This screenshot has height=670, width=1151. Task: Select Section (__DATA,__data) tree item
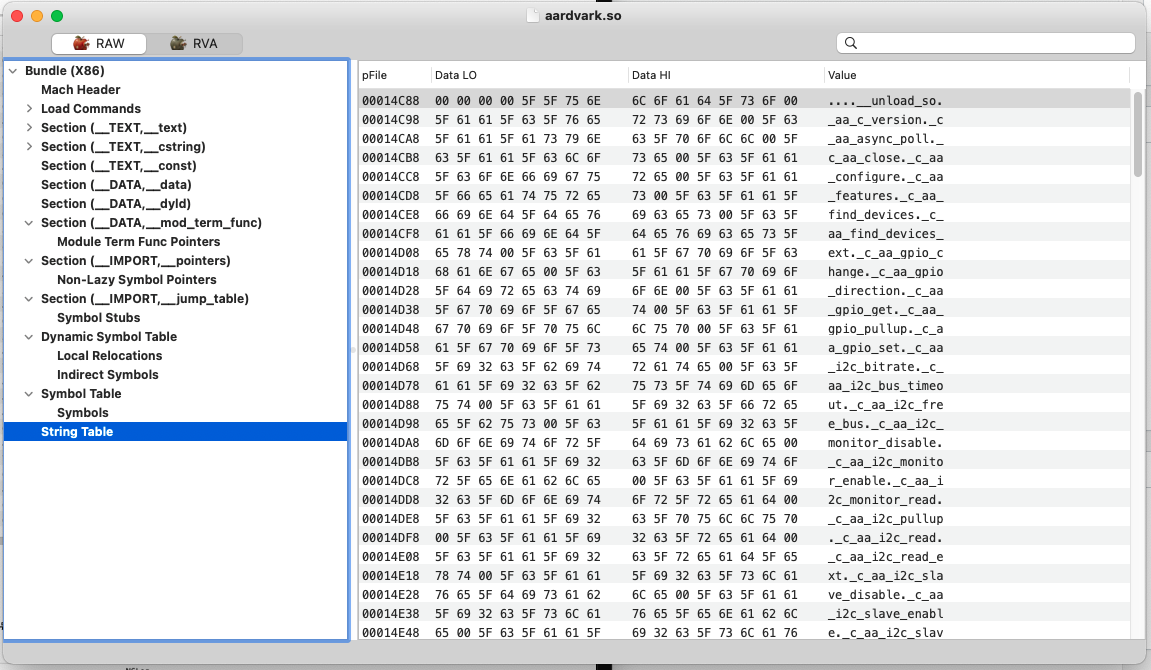[x=116, y=185]
